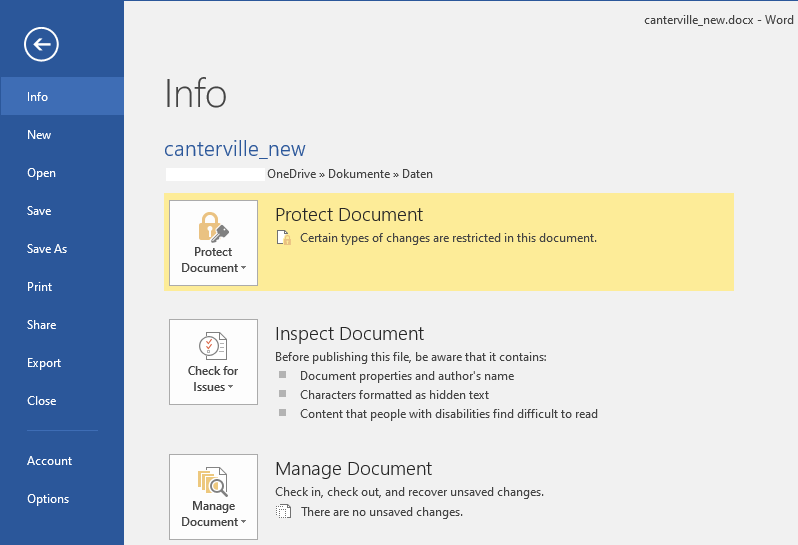Click the back arrow to return to document
This screenshot has width=798, height=545.
pos(42,44)
